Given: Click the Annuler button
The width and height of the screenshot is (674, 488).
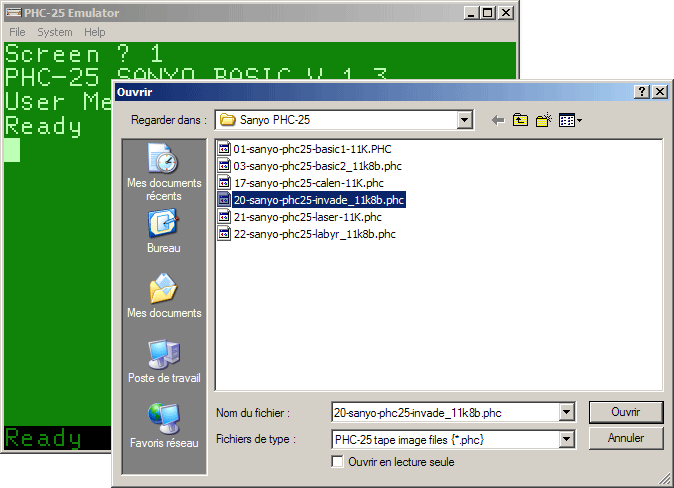Looking at the screenshot, I should tap(625, 439).
